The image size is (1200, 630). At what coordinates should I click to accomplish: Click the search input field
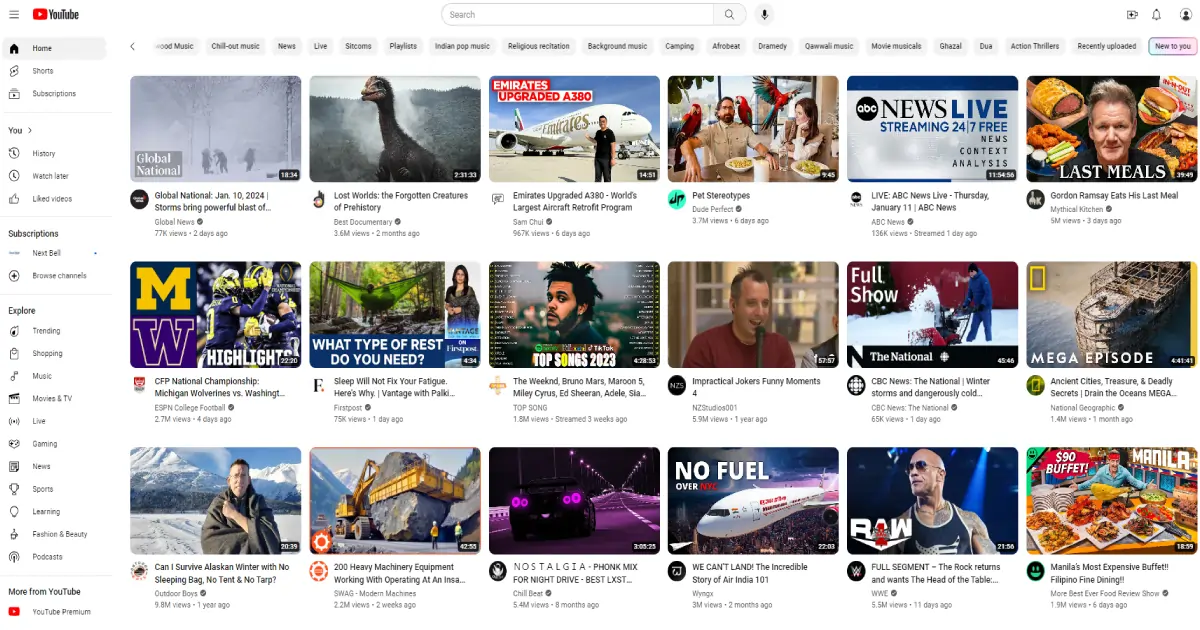point(578,14)
